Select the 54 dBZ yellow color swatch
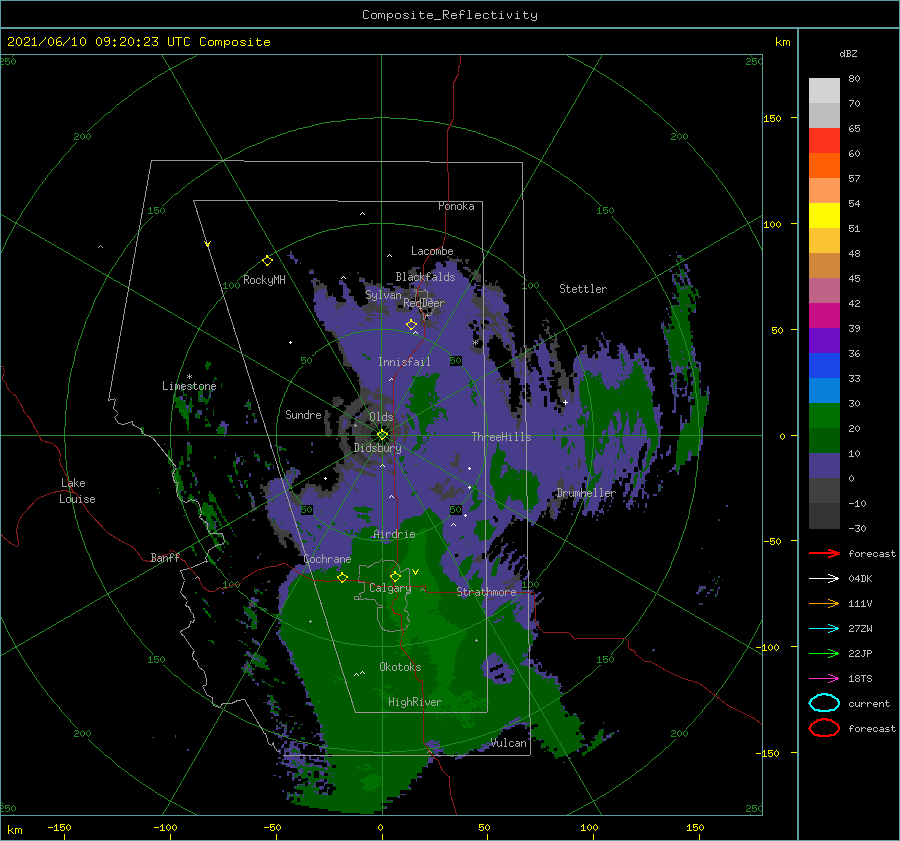Viewport: 900px width, 841px height. click(824, 216)
